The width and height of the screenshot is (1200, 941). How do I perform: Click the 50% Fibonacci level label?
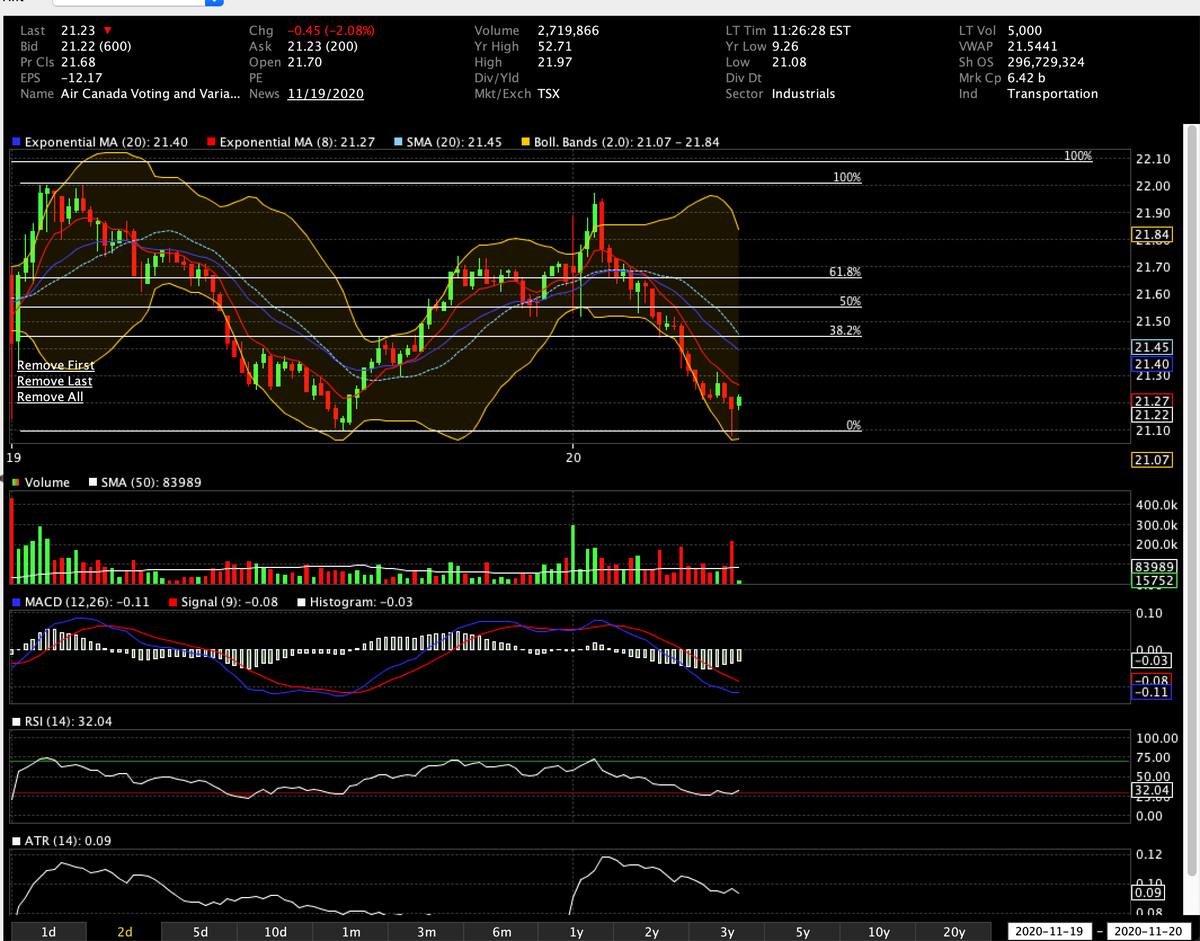(850, 301)
